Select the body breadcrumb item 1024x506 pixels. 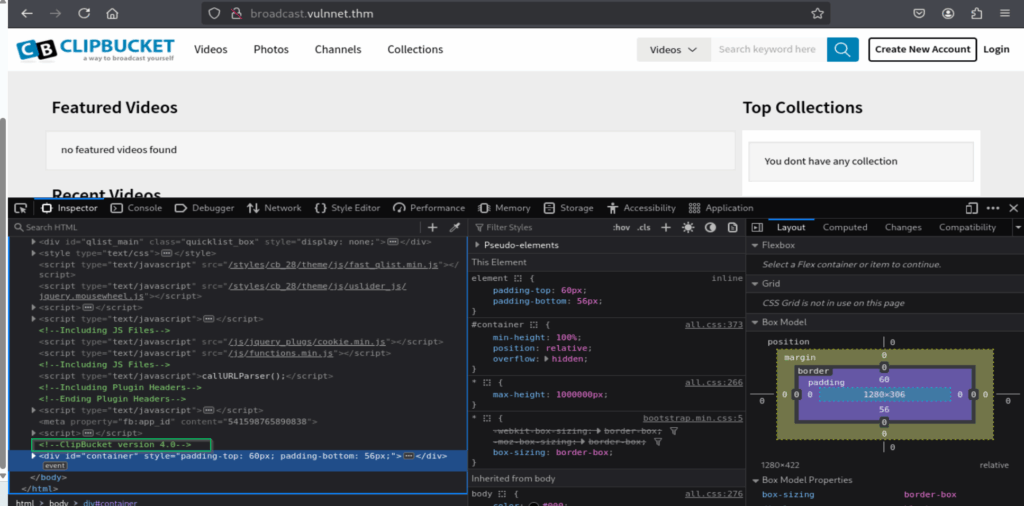(x=58, y=502)
